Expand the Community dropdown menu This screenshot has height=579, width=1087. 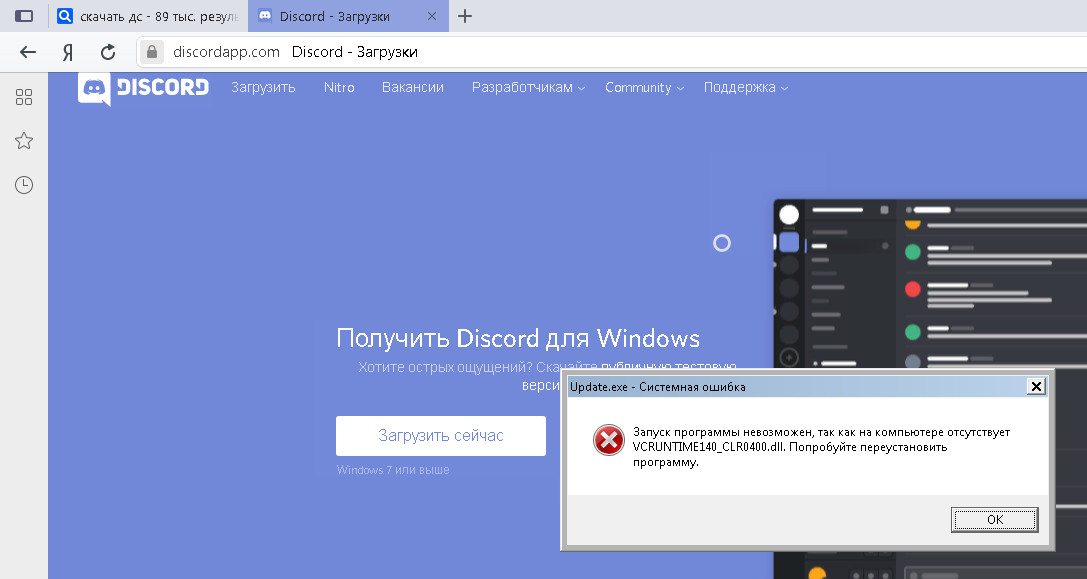[645, 87]
